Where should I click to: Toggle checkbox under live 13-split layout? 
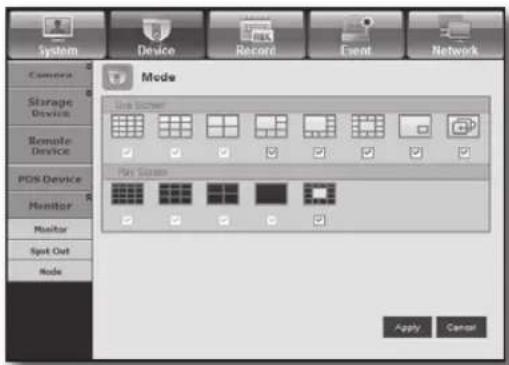tap(368, 153)
